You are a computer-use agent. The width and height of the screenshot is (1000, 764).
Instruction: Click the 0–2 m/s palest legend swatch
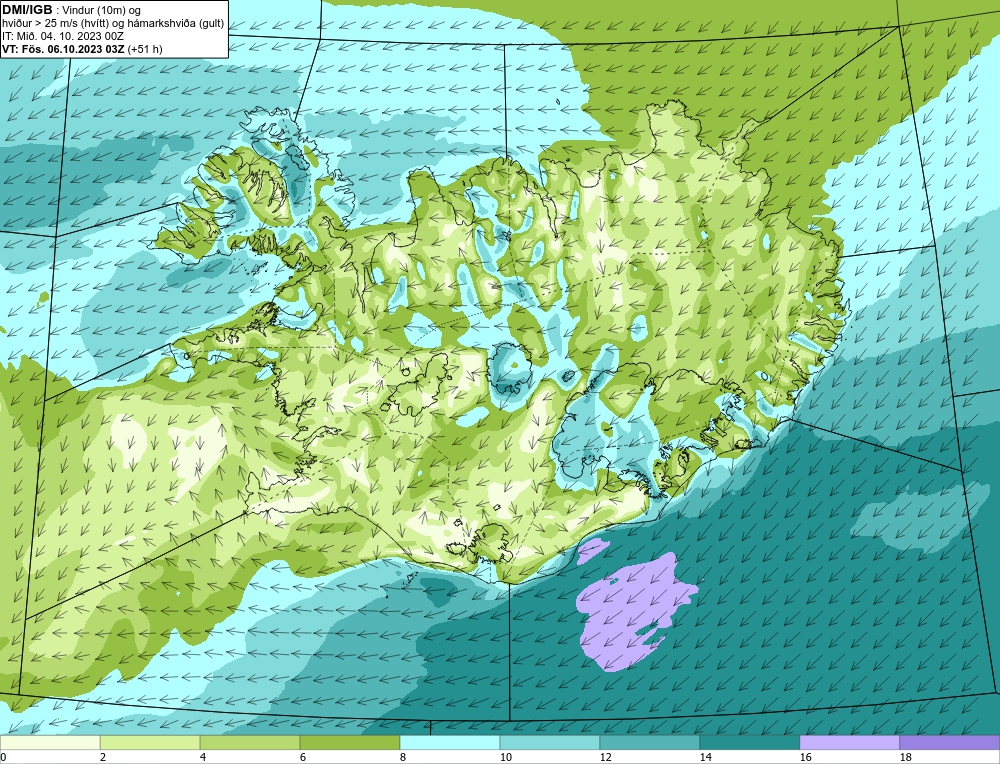click(50, 742)
